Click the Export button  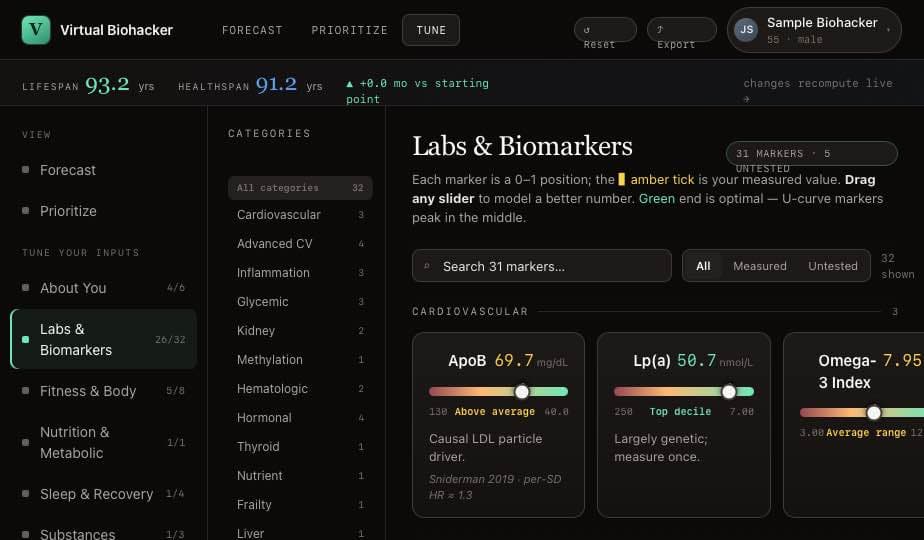[x=682, y=30]
